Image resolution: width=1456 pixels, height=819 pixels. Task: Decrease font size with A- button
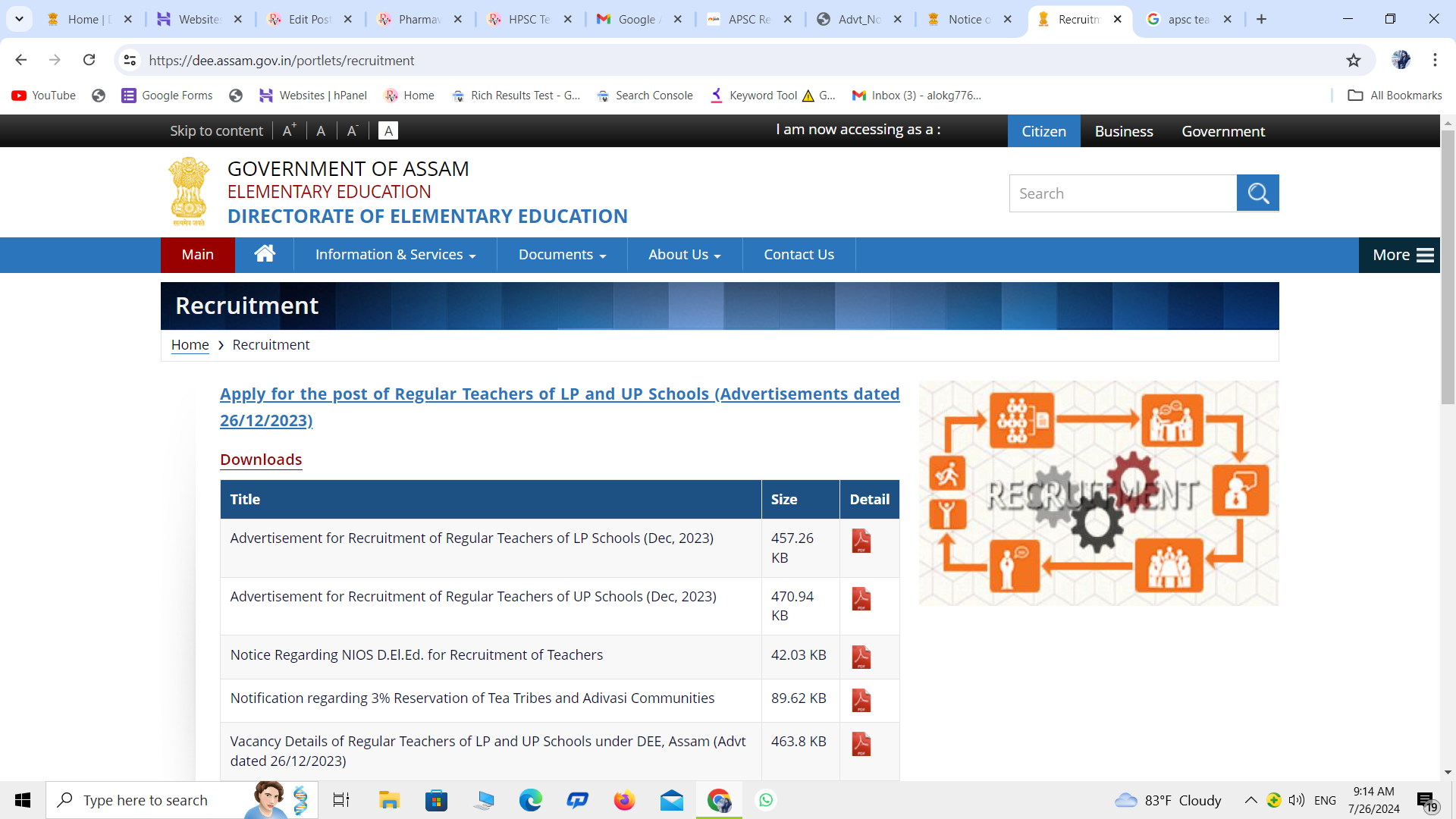(x=353, y=130)
